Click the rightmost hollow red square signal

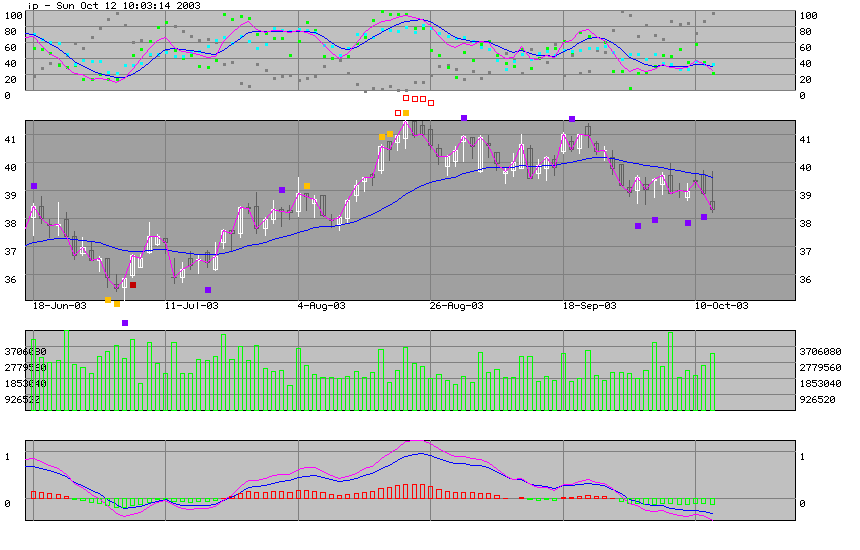pos(431,103)
